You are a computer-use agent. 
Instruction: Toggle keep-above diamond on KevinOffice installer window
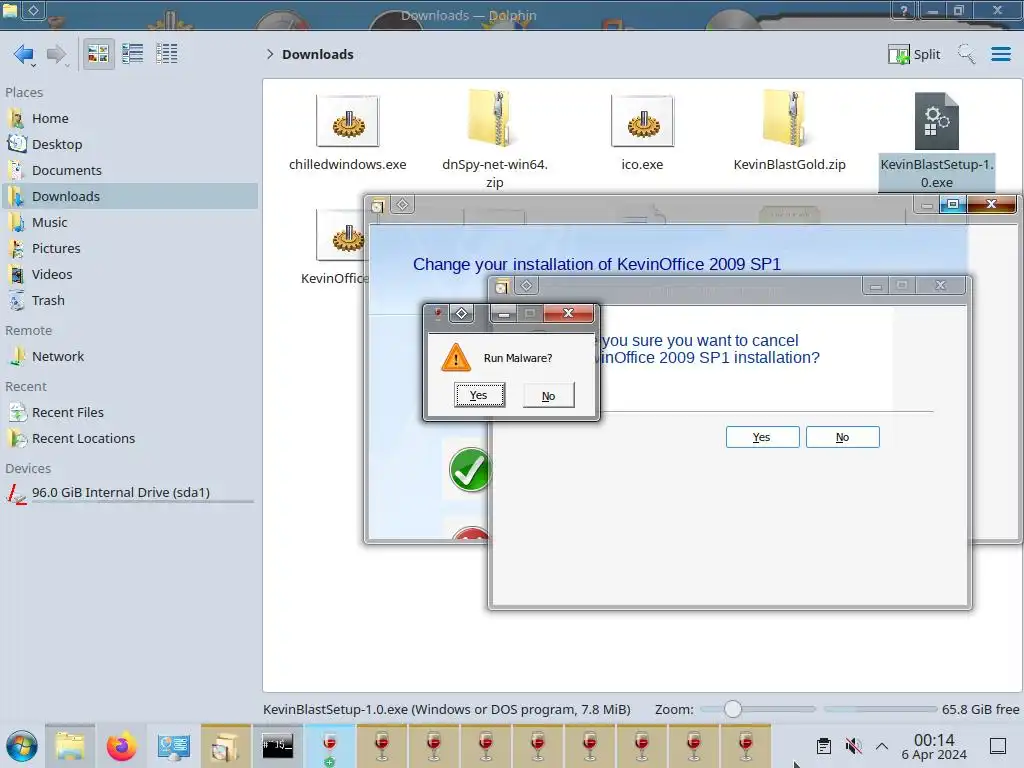click(x=402, y=205)
